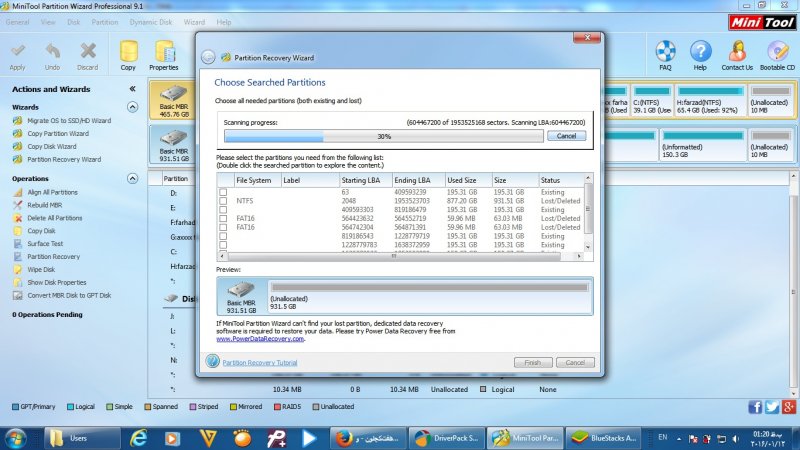Open the General menu
This screenshot has width=800, height=450.
pyautogui.click(x=17, y=22)
